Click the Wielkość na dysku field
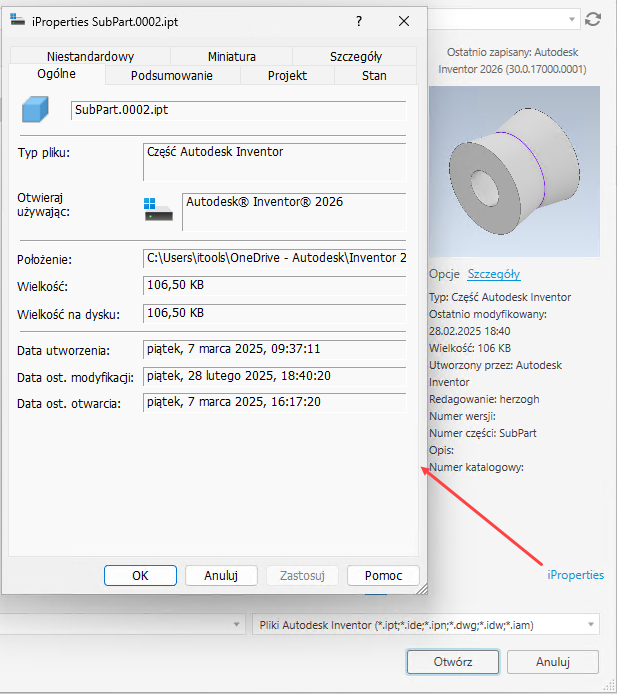This screenshot has height=694, width=617. click(274, 313)
